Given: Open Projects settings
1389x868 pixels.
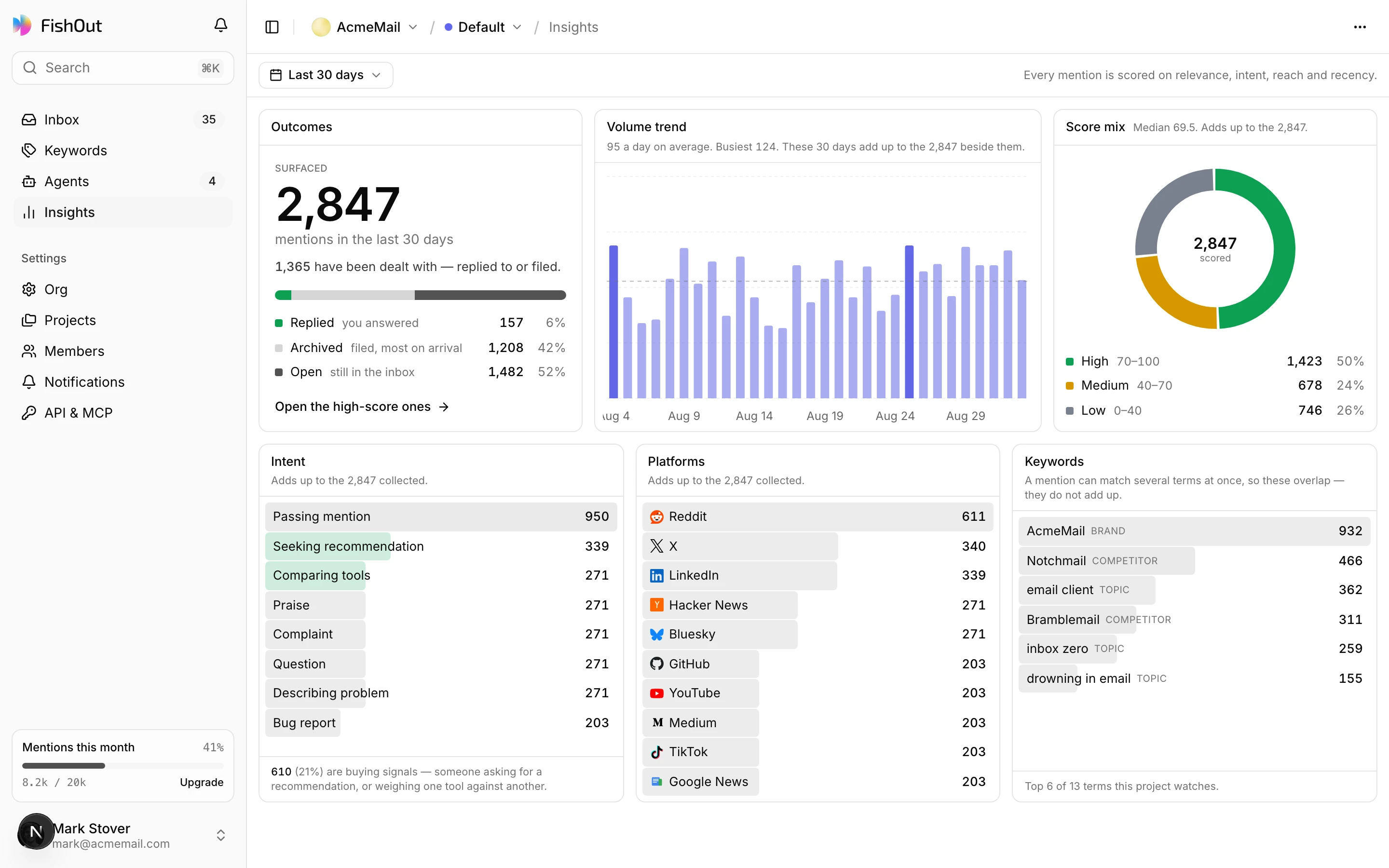Looking at the screenshot, I should click(122, 320).
